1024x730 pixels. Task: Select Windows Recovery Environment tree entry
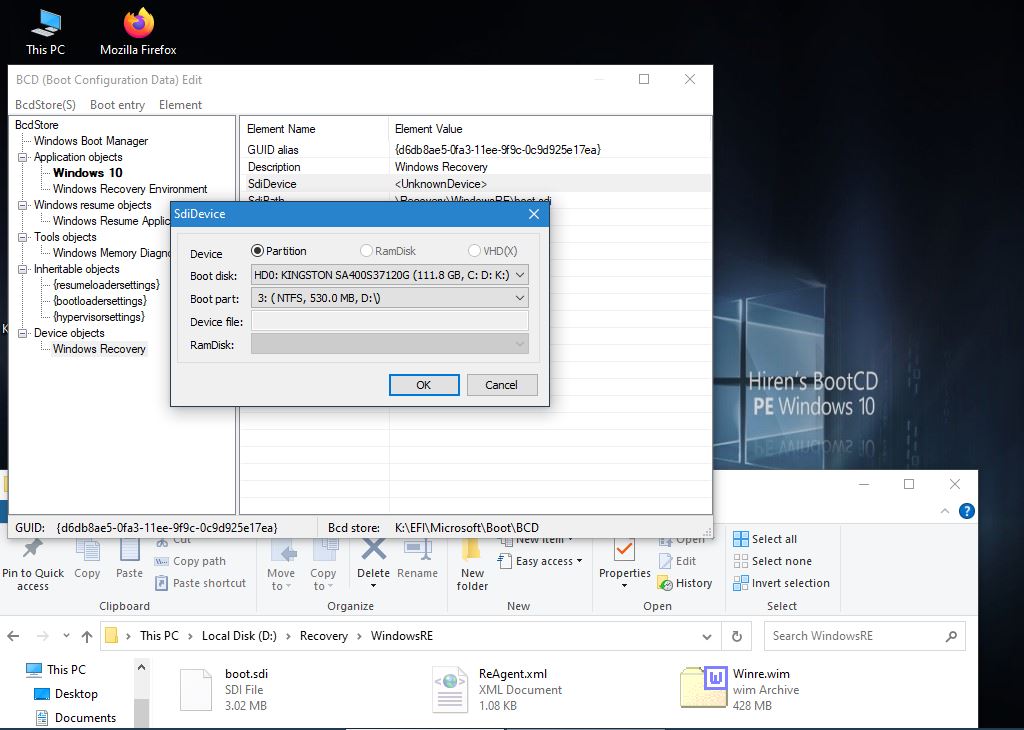coord(130,189)
